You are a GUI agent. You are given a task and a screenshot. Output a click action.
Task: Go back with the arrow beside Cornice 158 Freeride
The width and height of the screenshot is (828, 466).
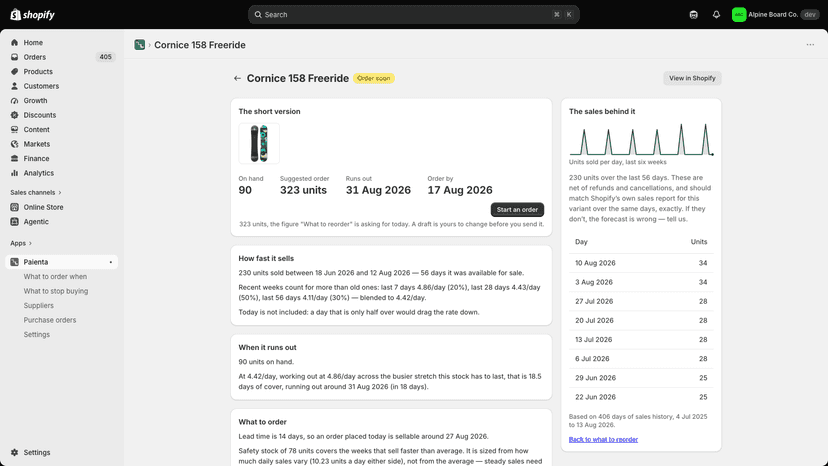(237, 78)
